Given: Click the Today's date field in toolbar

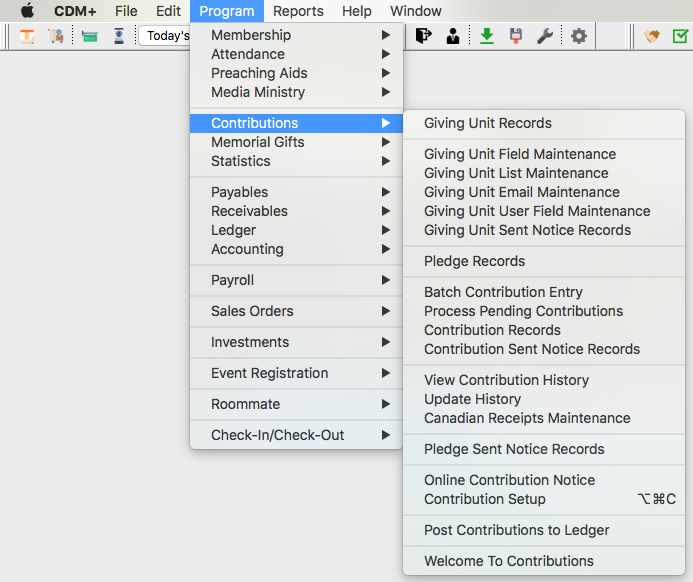Looking at the screenshot, I should click(x=165, y=36).
